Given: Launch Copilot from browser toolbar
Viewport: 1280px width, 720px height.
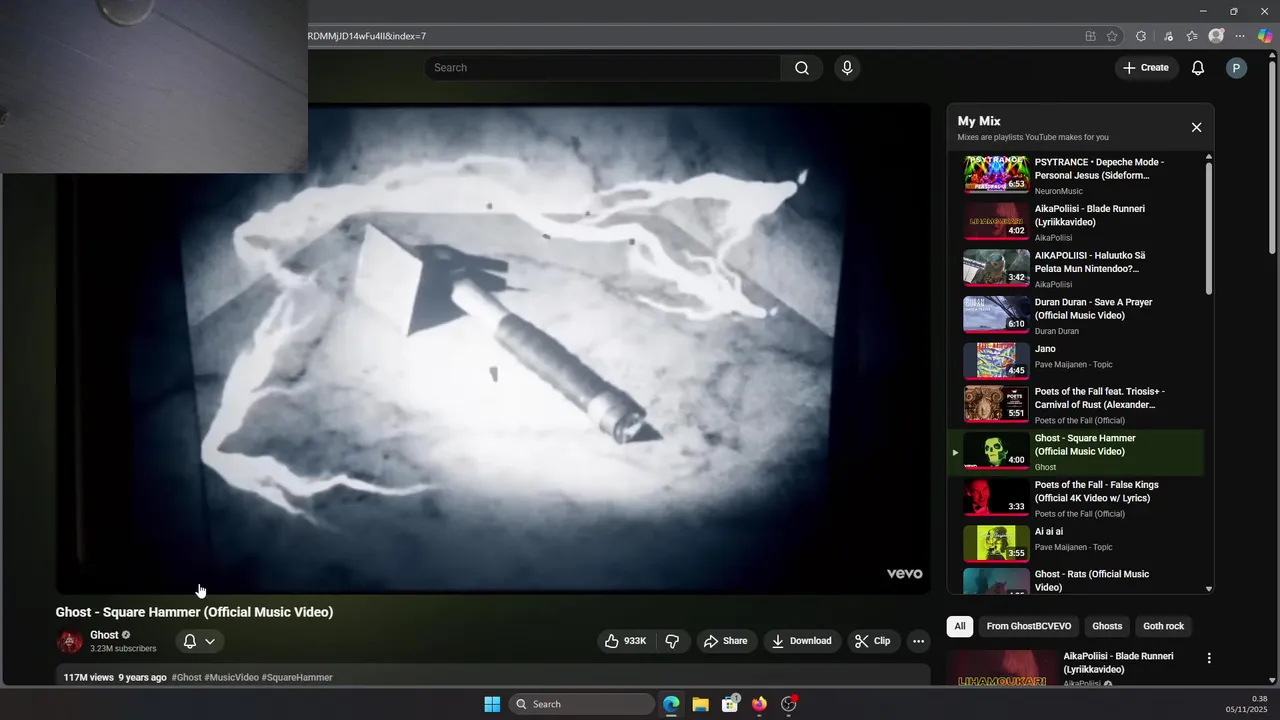Looking at the screenshot, I should 1265,36.
